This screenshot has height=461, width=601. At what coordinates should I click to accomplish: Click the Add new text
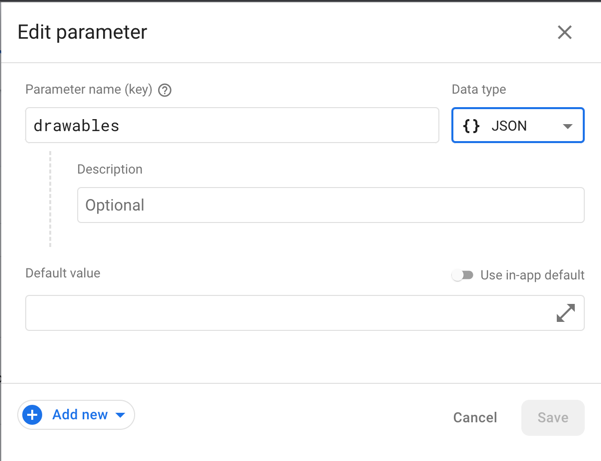pos(80,415)
